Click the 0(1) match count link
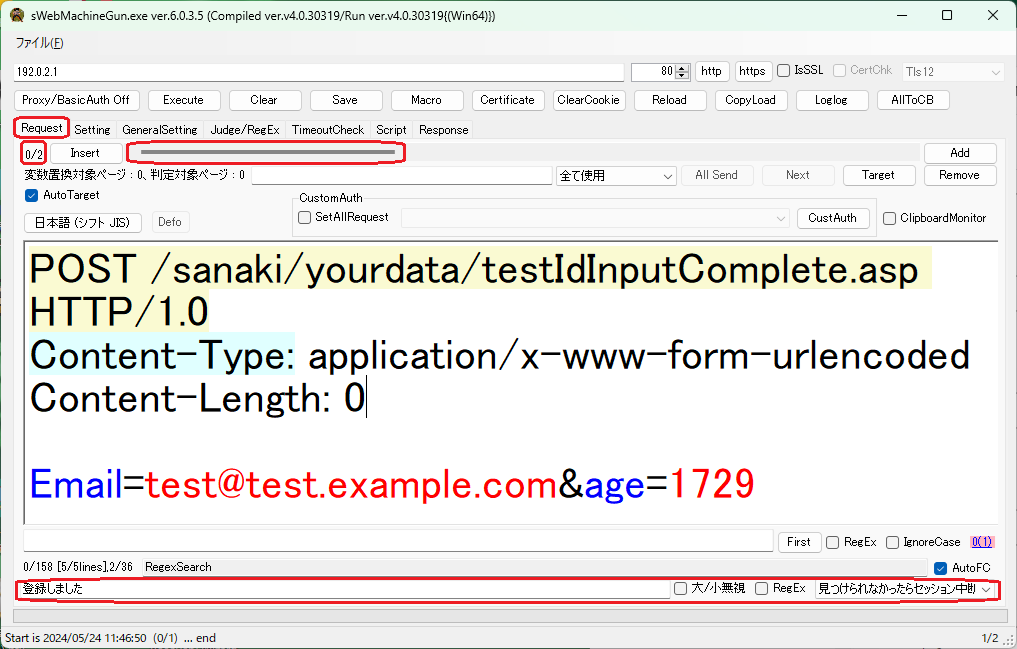 (981, 542)
